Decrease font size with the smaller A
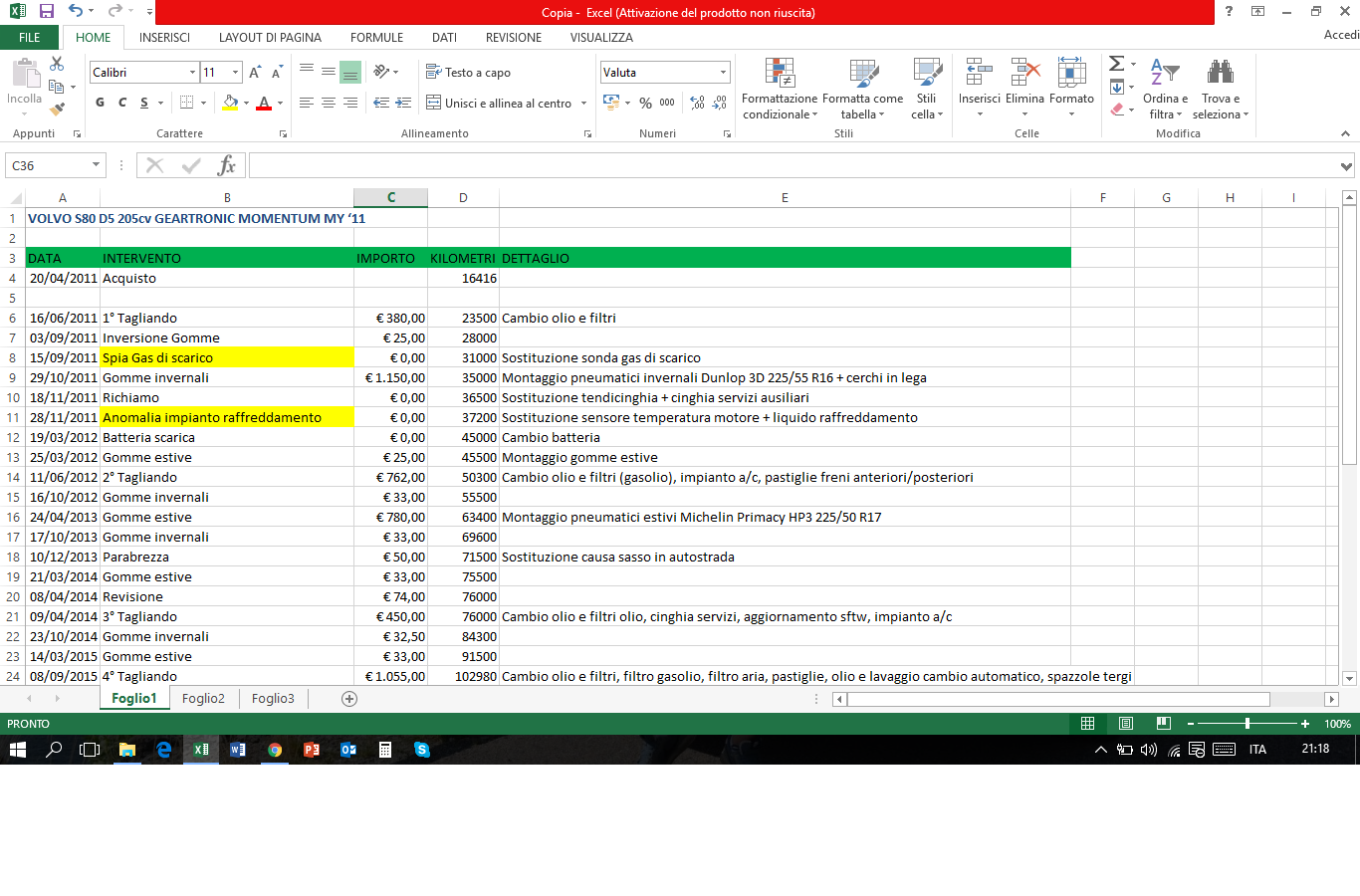The image size is (1360, 896). [x=277, y=73]
